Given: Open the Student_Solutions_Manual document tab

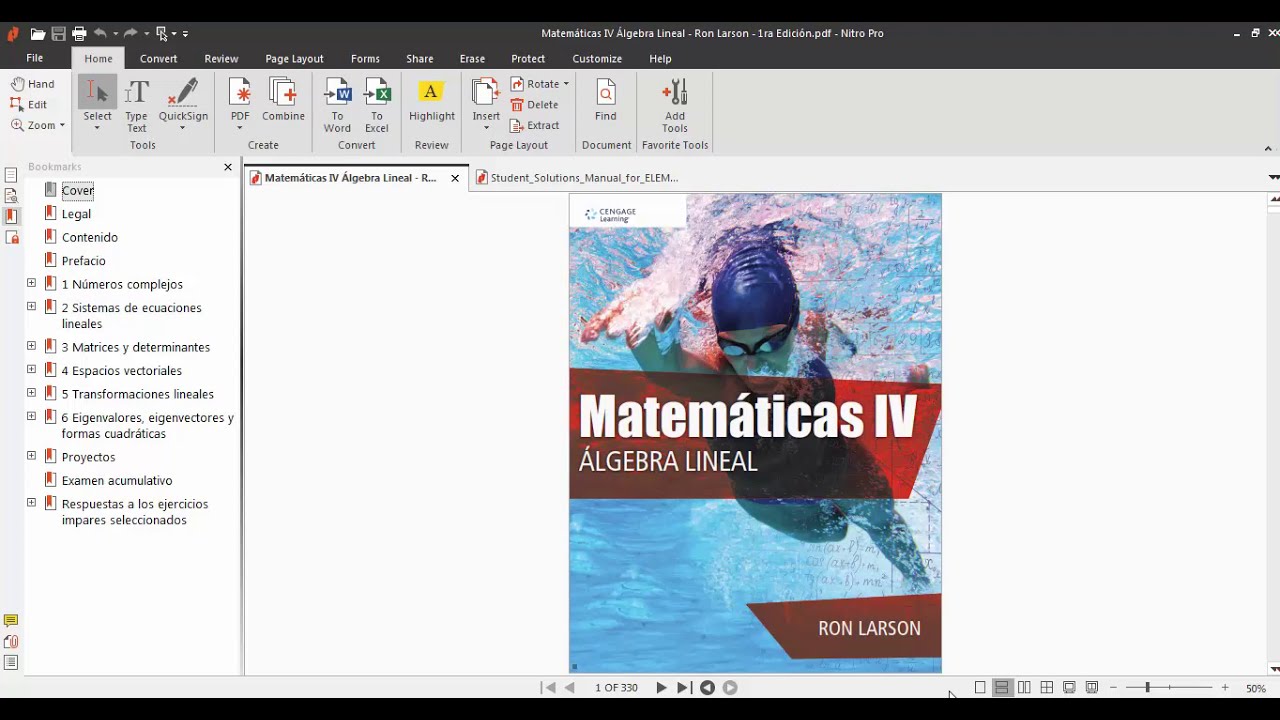Looking at the screenshot, I should click(578, 178).
